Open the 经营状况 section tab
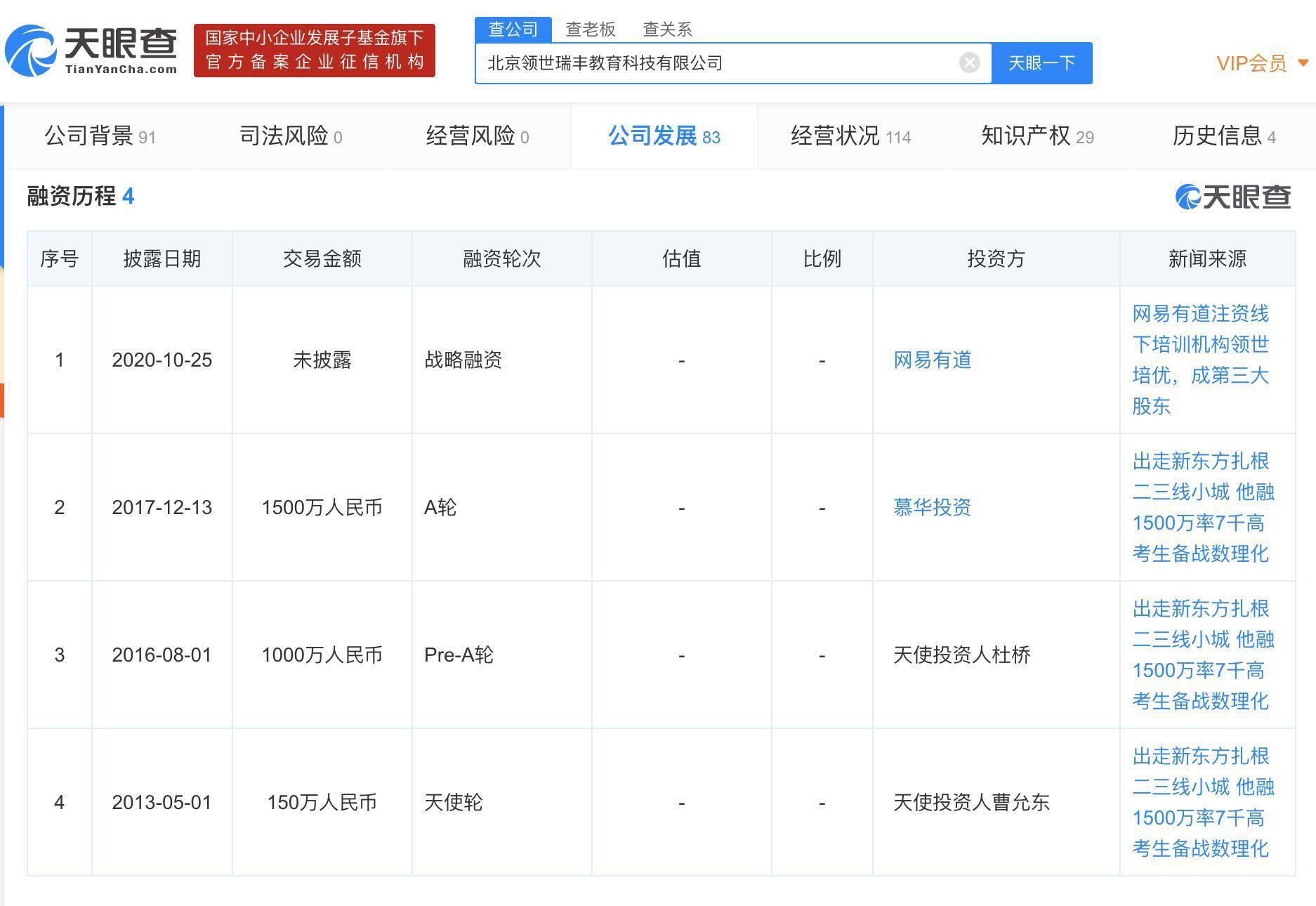This screenshot has width=1316, height=906. click(x=850, y=136)
